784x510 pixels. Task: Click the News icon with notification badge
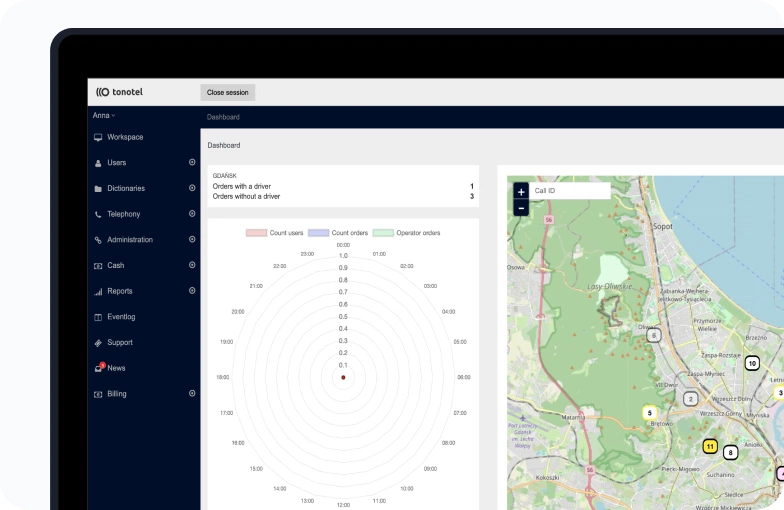tap(98, 368)
